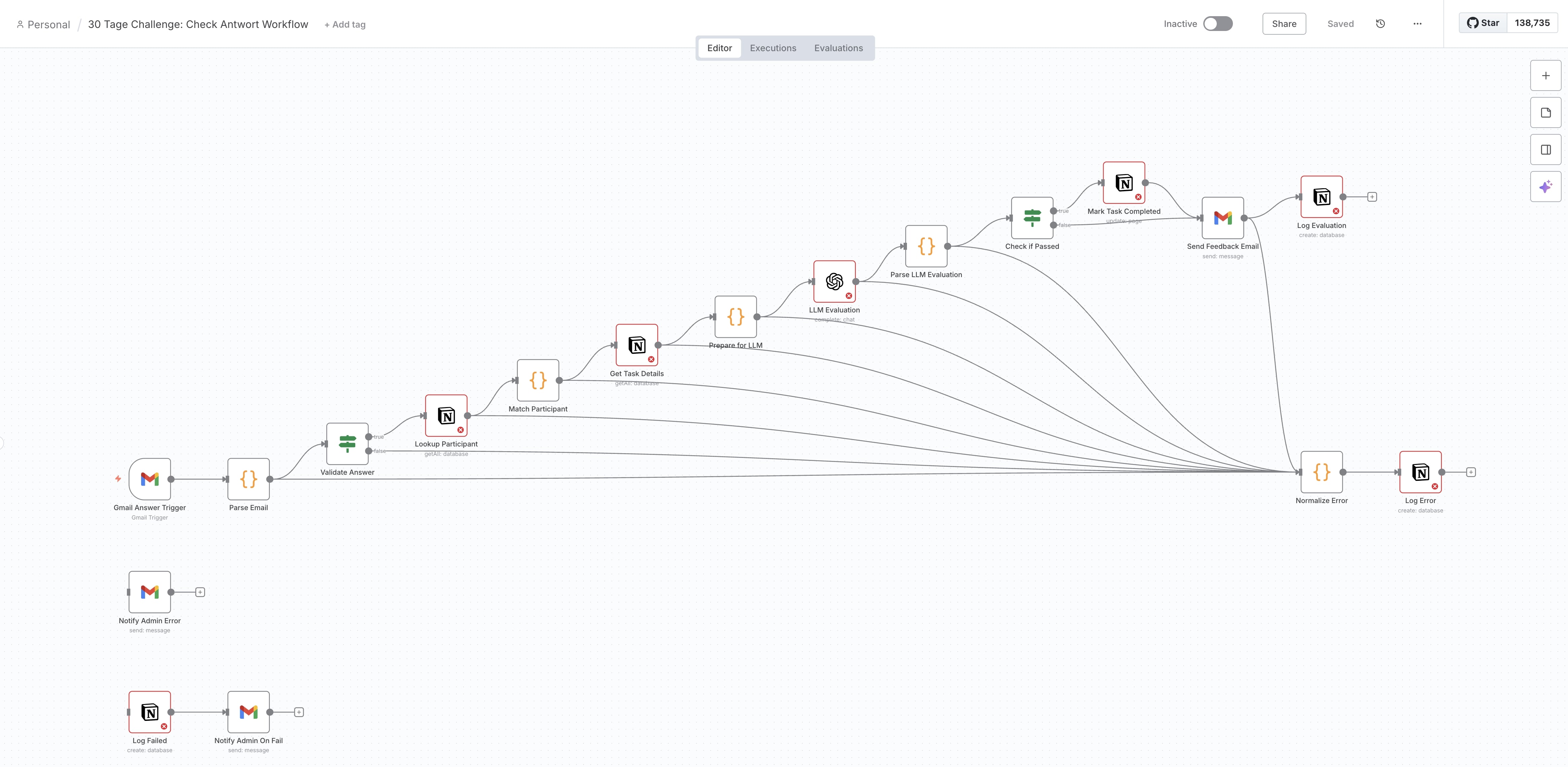Click the Gmail Answer Trigger node
The image size is (1568, 767).
click(150, 479)
